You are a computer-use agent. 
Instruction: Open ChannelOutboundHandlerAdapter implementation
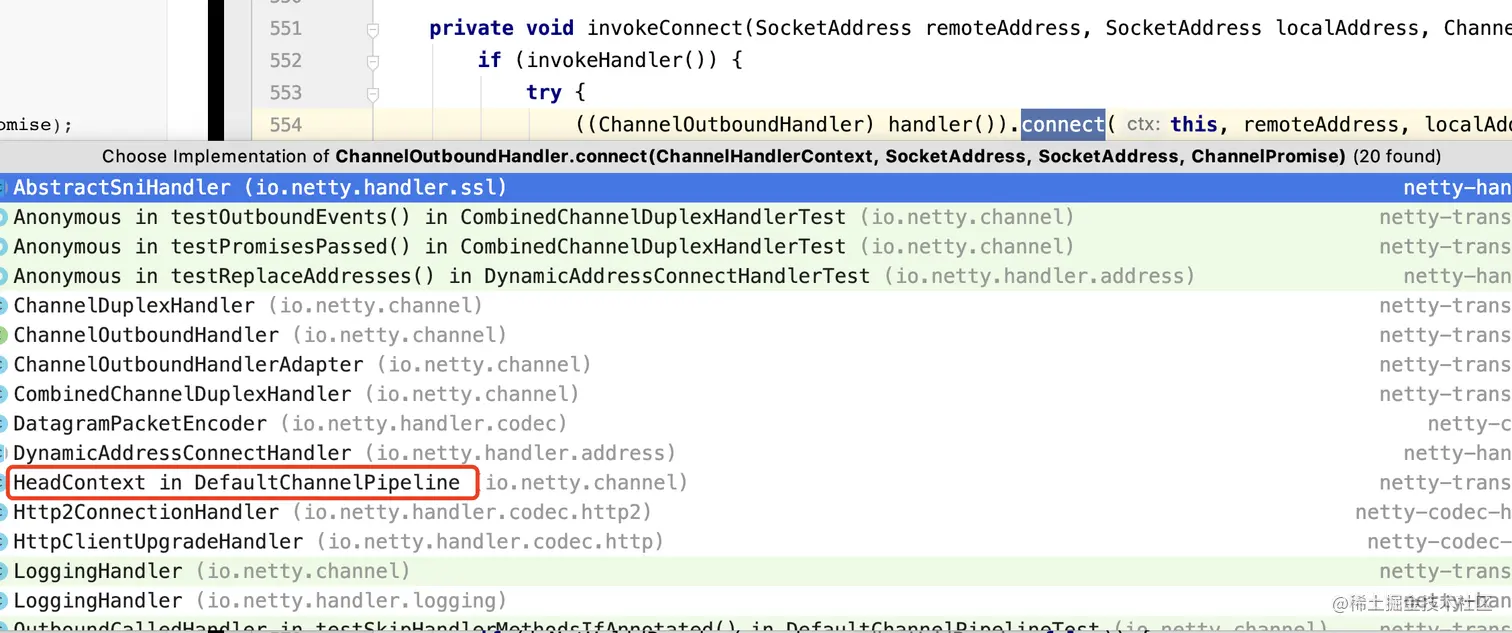[756, 364]
